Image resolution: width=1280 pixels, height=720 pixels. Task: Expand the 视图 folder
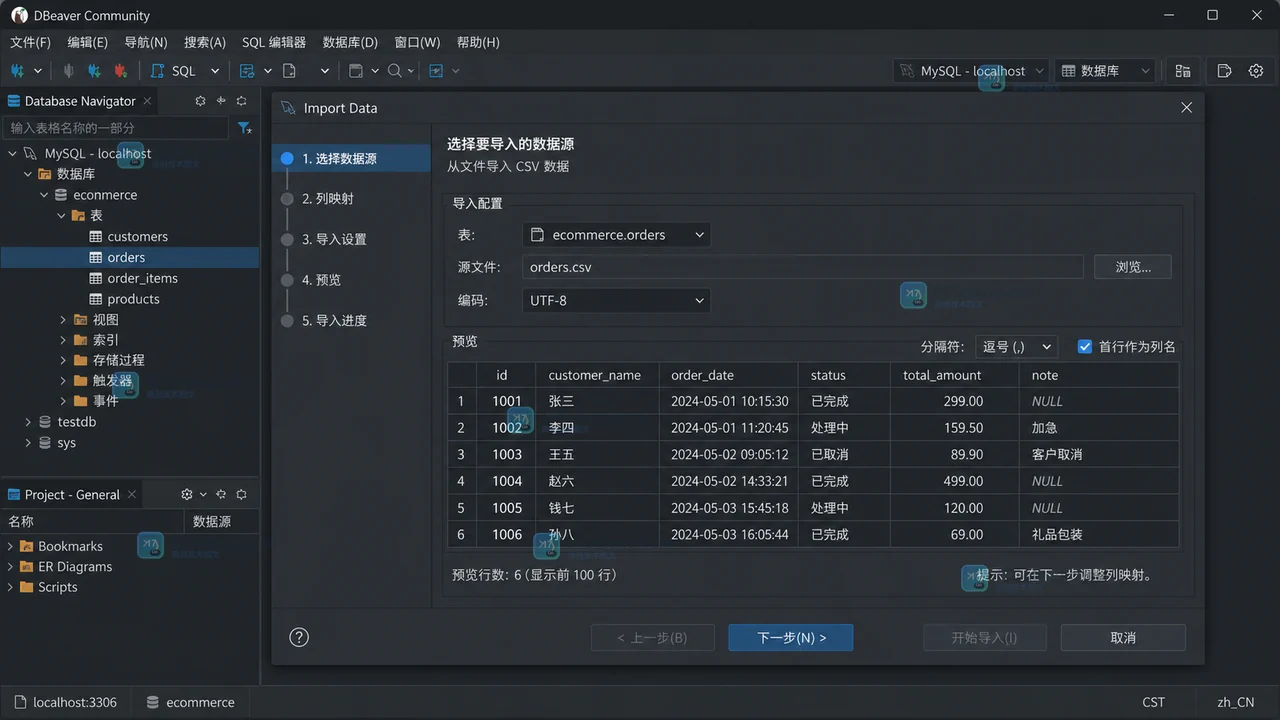[63, 320]
